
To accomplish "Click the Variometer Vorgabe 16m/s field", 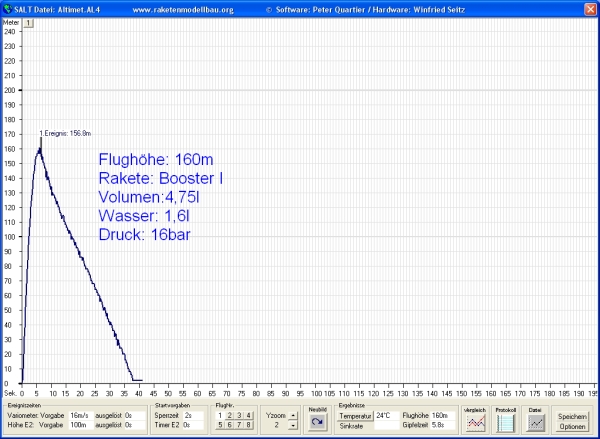I will (80, 415).
